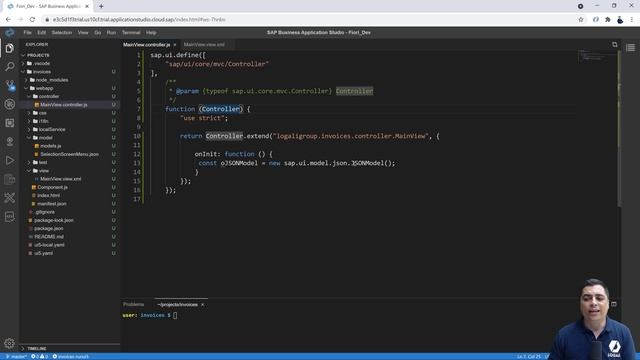Collapse the controller folder
The height and width of the screenshot is (360, 640).
(x=29, y=96)
